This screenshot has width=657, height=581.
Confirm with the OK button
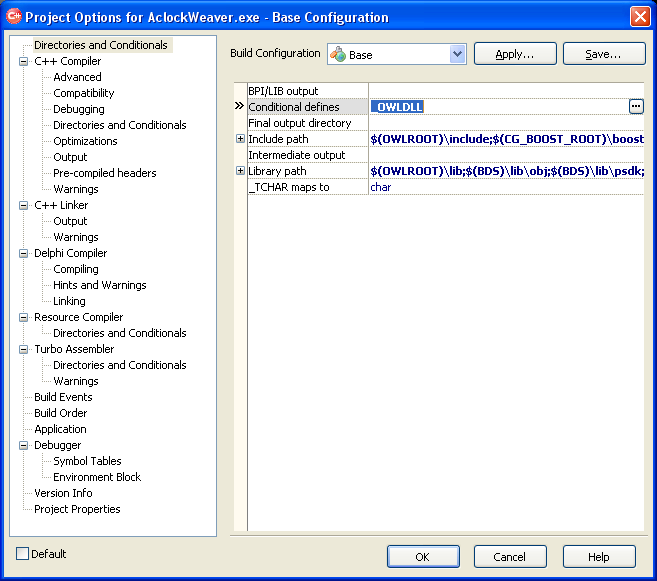(x=423, y=557)
